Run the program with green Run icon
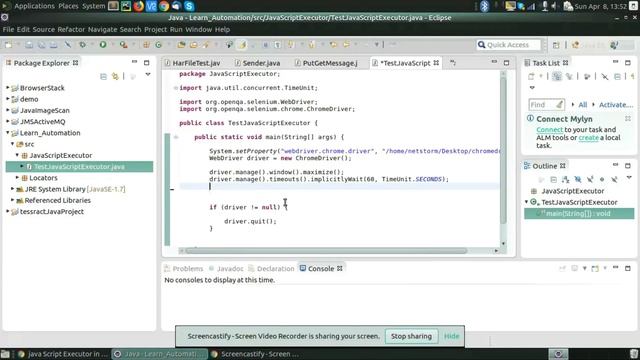Image resolution: width=640 pixels, height=360 pixels. tap(103, 44)
